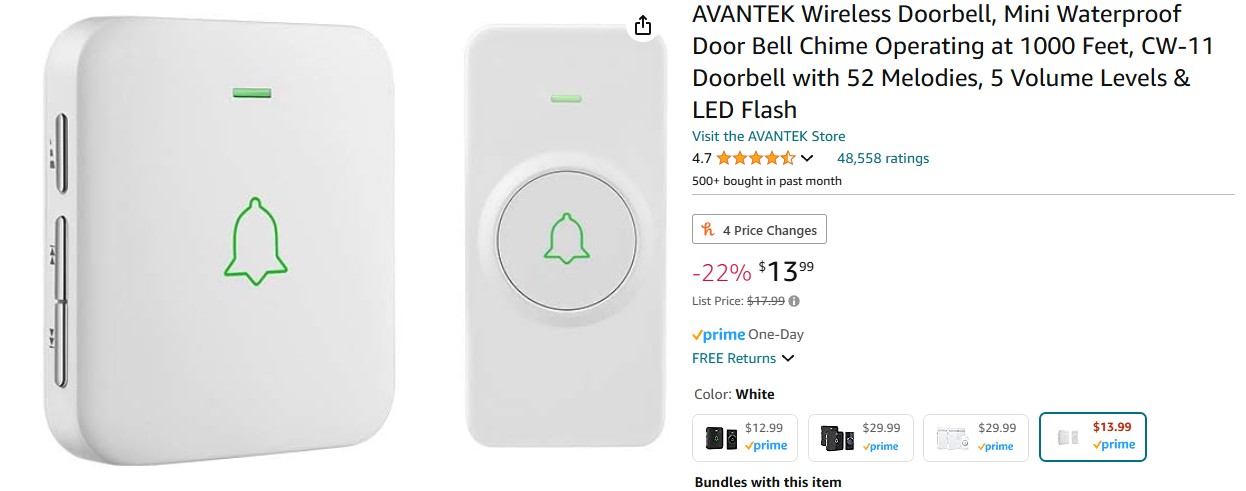Click the Prime logo beside One-Day

coord(718,335)
